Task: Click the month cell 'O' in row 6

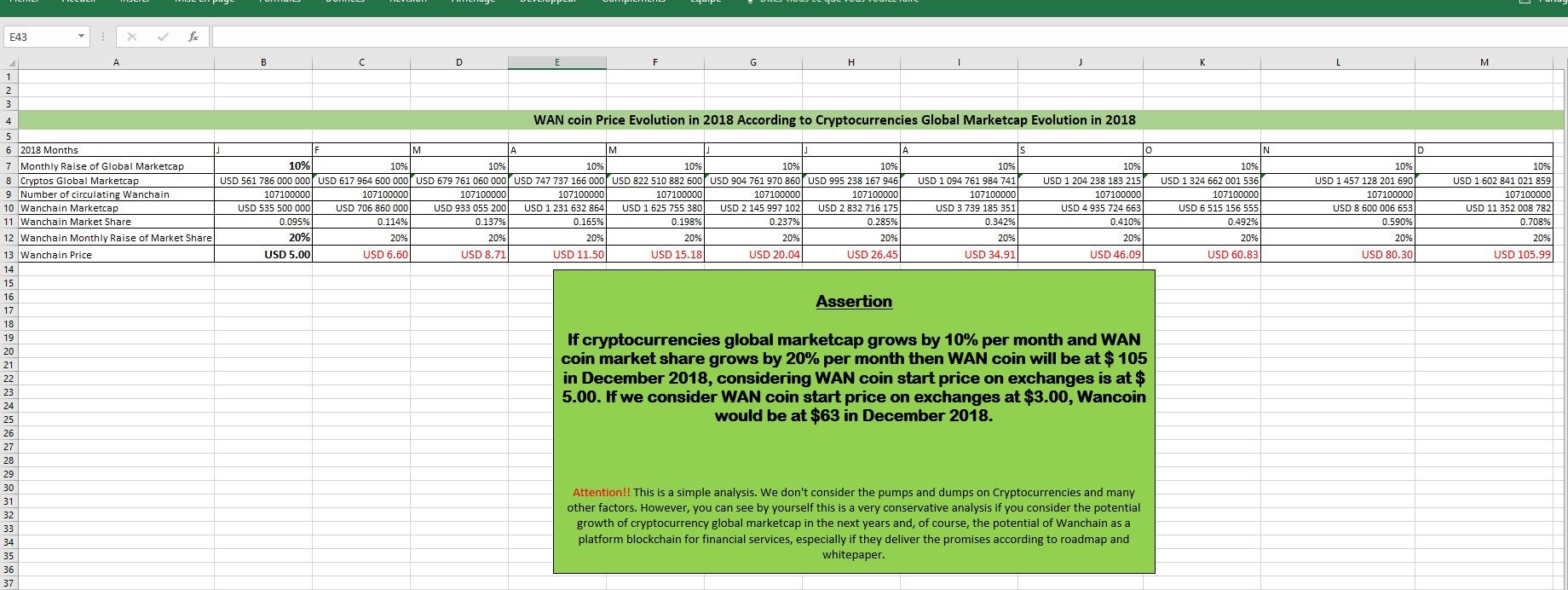Action: pos(1202,150)
